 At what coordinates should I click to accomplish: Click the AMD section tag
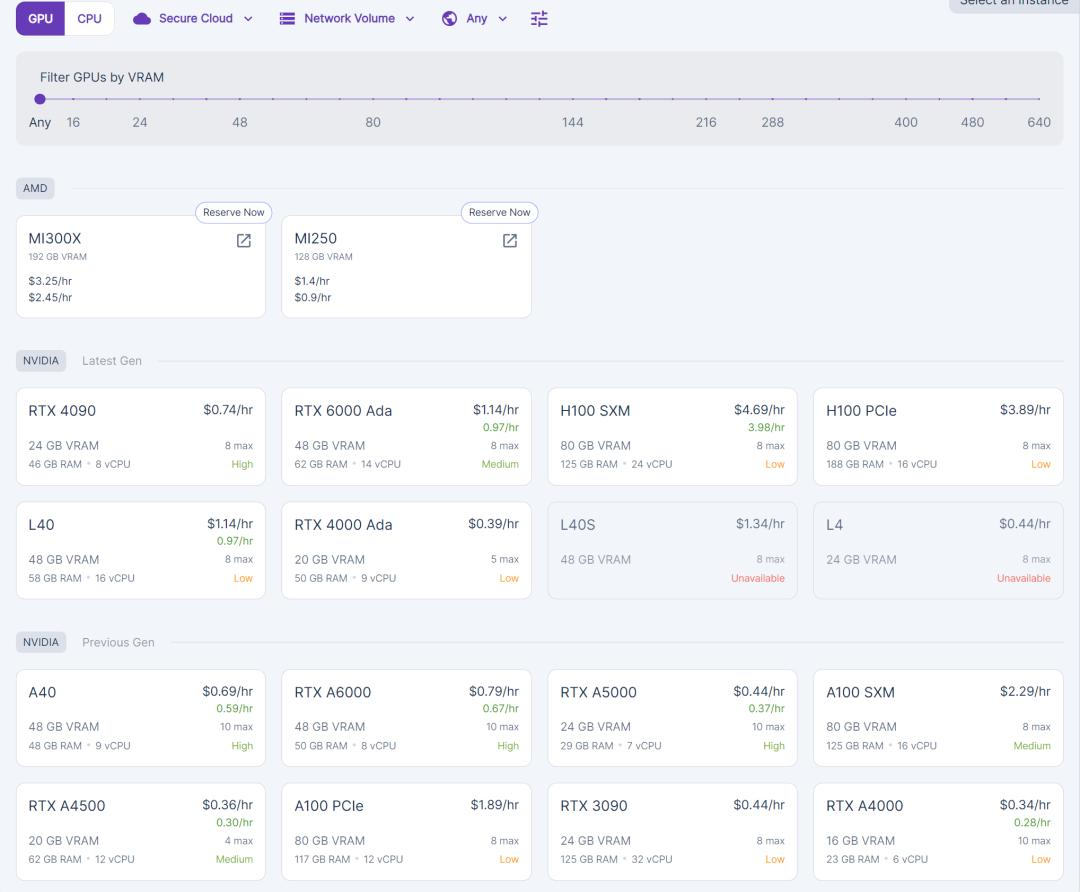pos(35,188)
